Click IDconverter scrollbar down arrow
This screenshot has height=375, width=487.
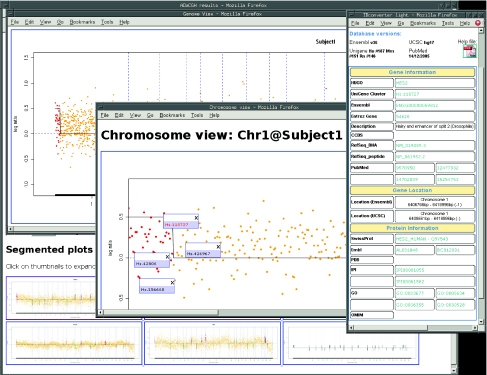pyautogui.click(x=481, y=322)
